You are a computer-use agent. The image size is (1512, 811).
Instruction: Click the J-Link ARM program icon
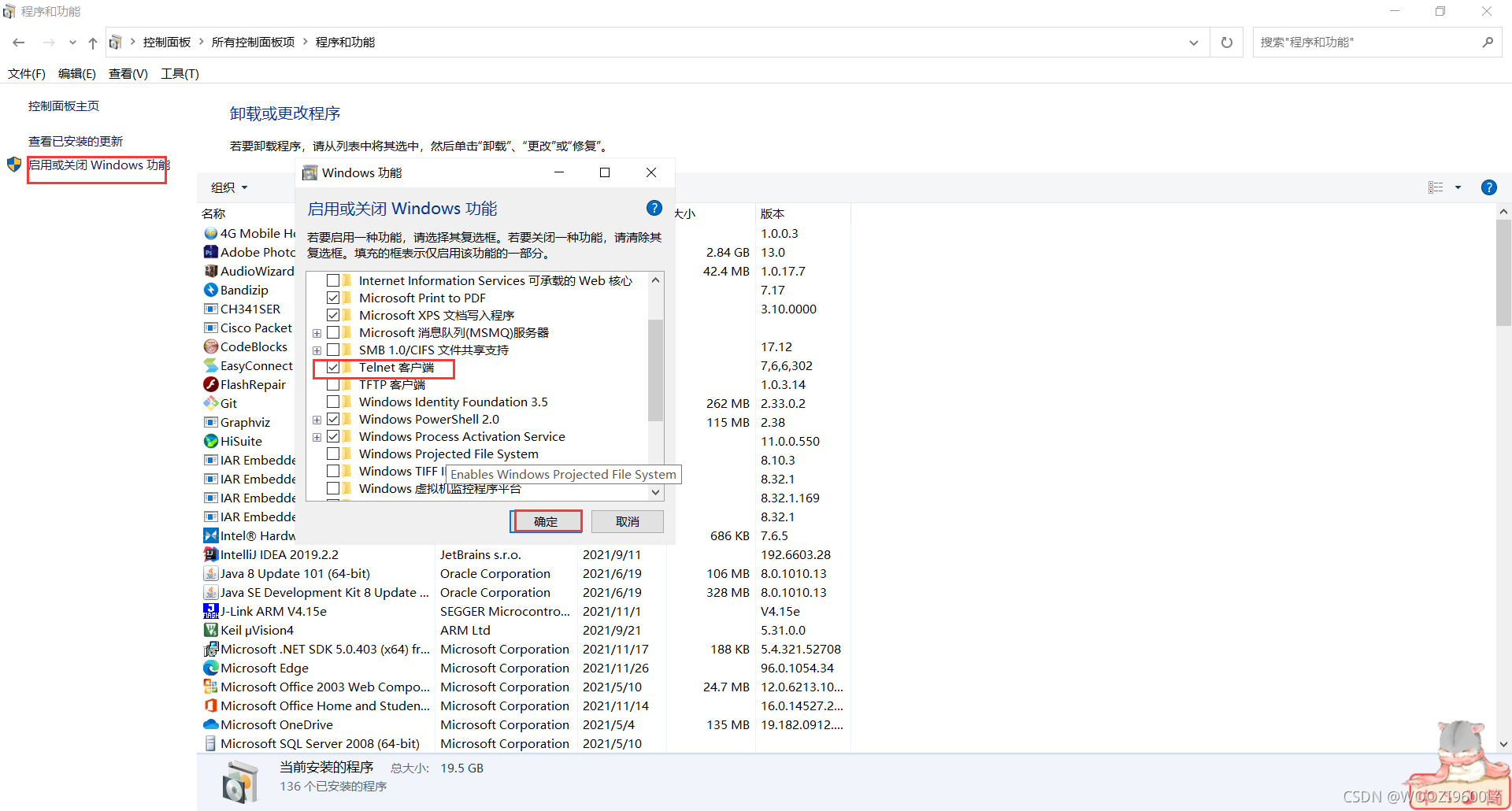pyautogui.click(x=210, y=612)
